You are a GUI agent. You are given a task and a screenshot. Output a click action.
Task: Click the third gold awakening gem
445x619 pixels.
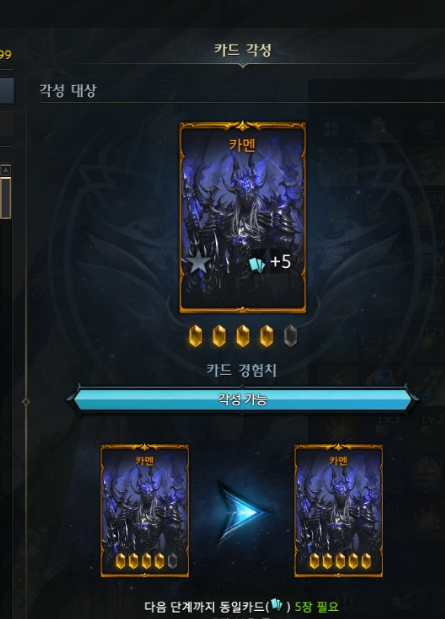[243, 336]
